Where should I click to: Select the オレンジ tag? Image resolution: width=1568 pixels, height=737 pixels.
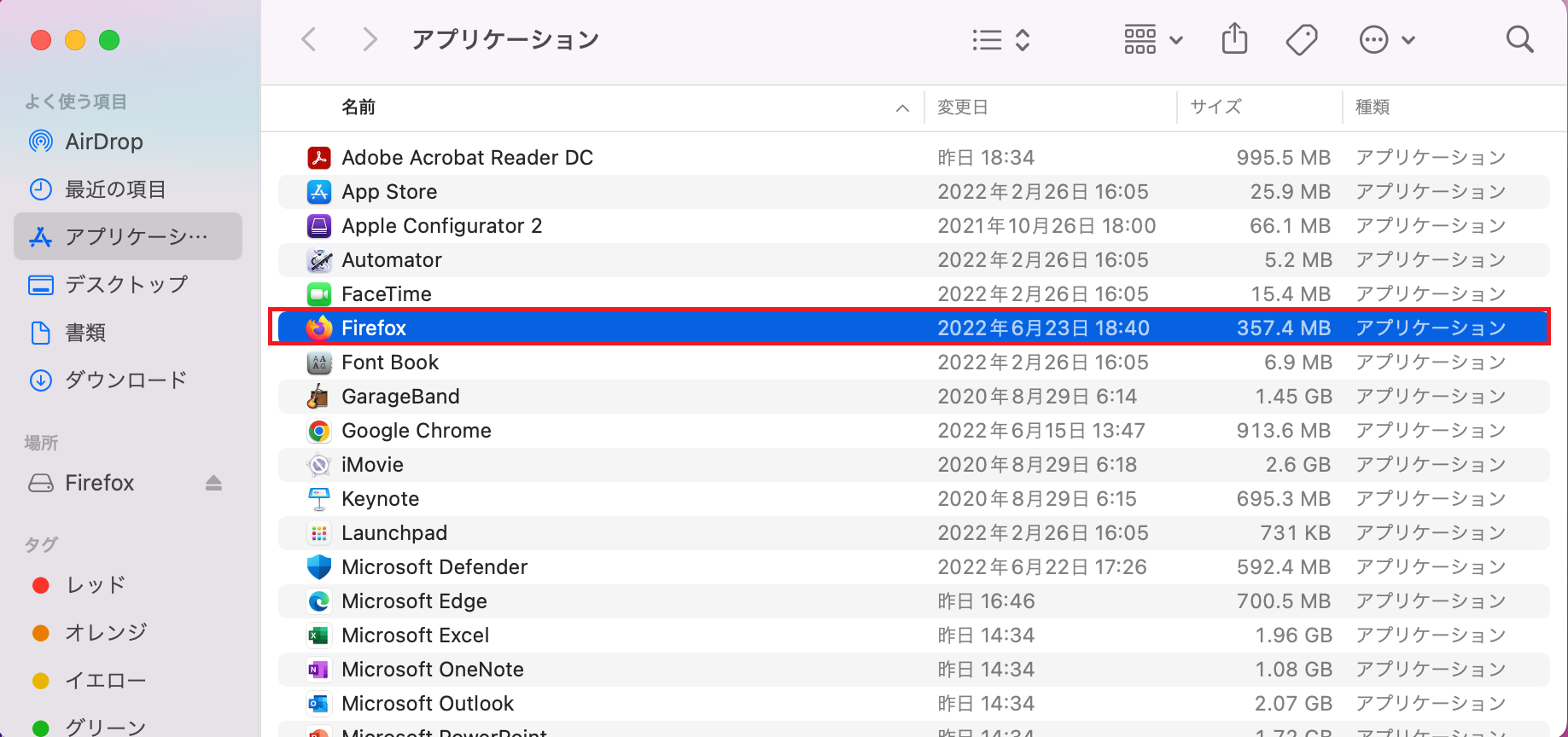coord(128,632)
